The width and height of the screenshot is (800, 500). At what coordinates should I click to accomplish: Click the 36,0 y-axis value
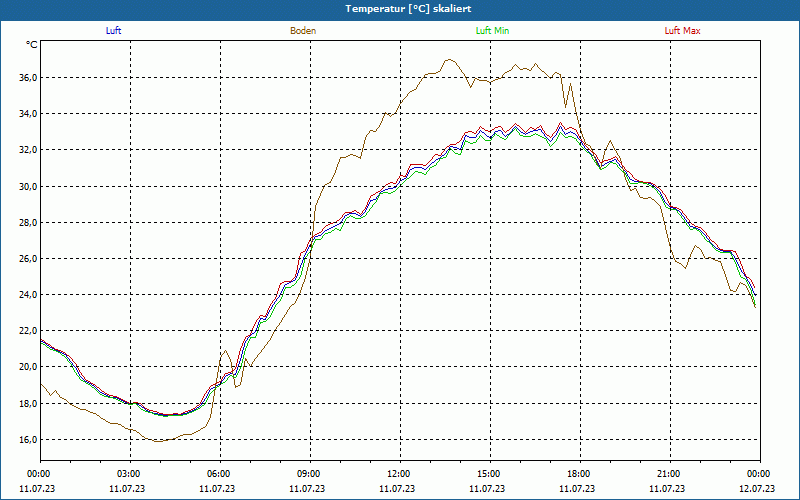[x=28, y=78]
